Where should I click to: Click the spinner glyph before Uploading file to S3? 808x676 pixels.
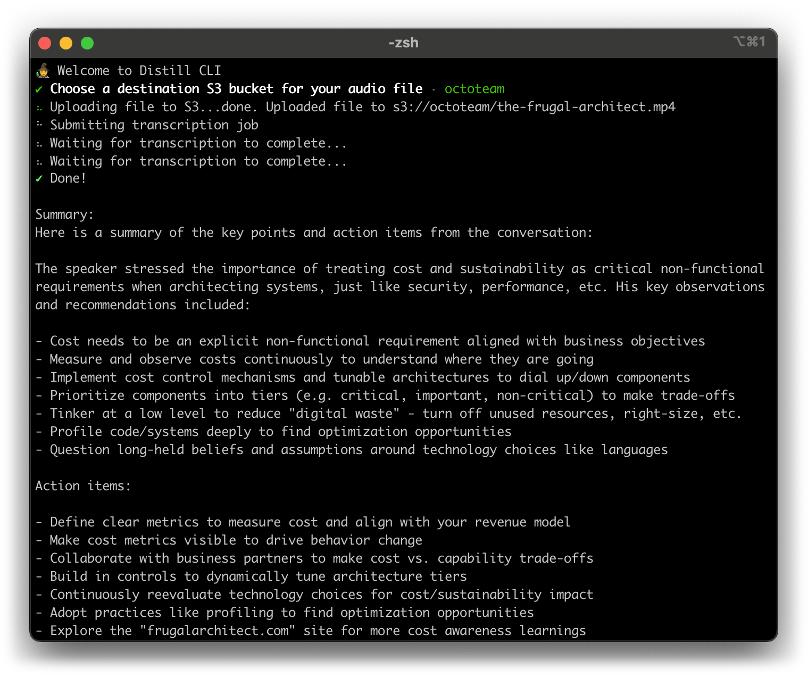point(39,107)
